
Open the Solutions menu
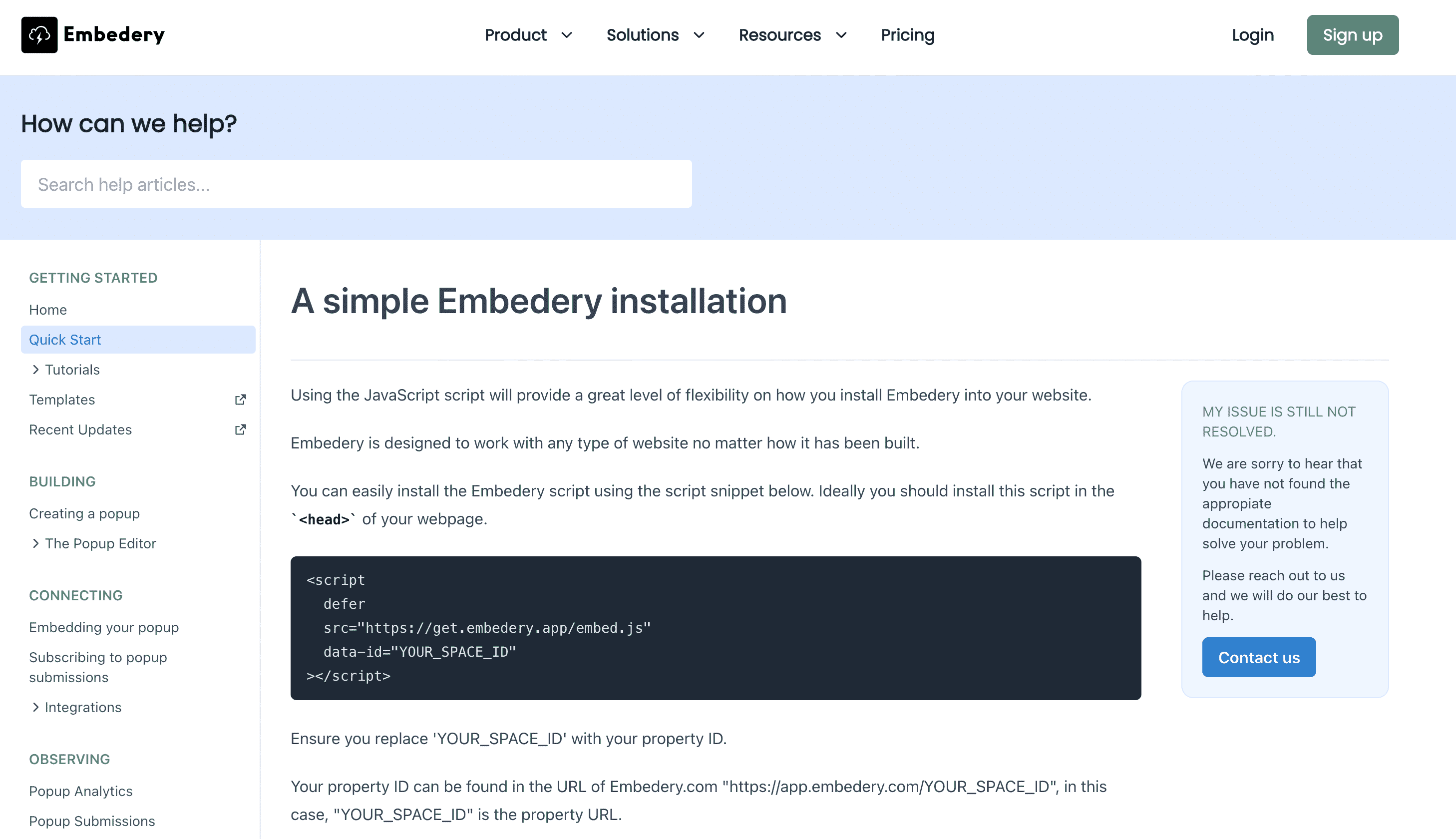(x=642, y=35)
